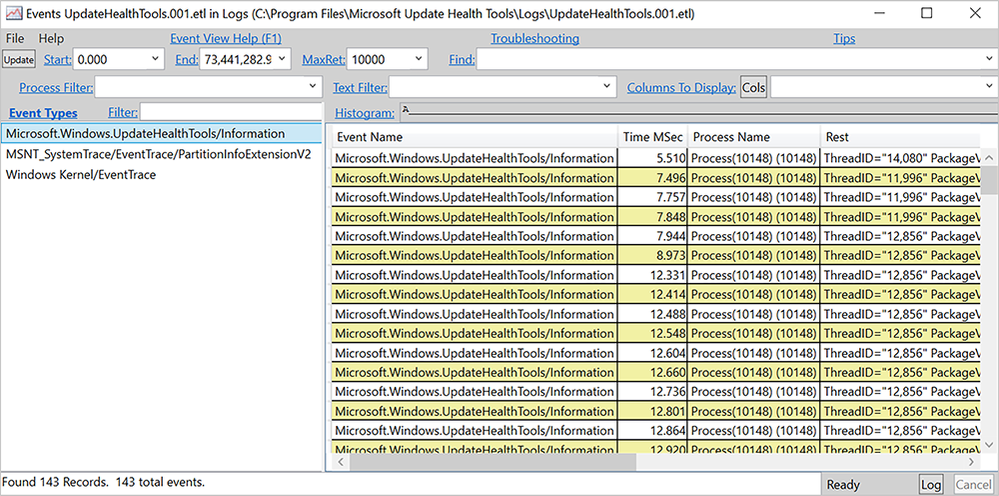Open the Help menu
Screen dimensions: 999x496
pos(51,38)
